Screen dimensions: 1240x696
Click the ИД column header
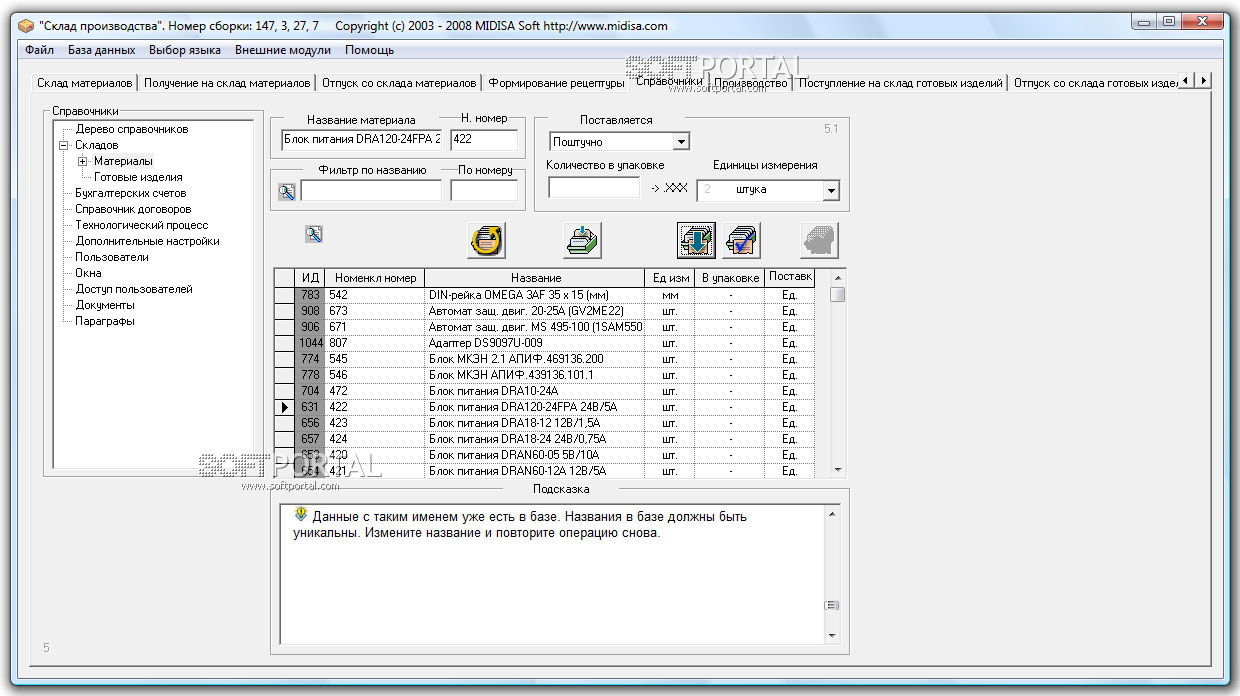coord(310,277)
